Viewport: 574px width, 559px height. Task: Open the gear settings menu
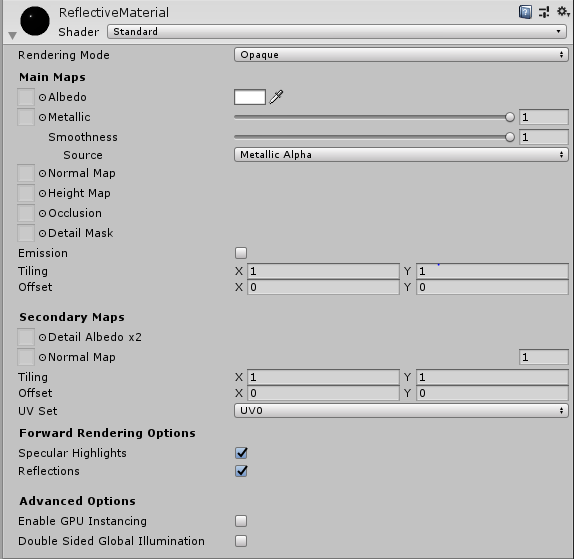(x=563, y=12)
